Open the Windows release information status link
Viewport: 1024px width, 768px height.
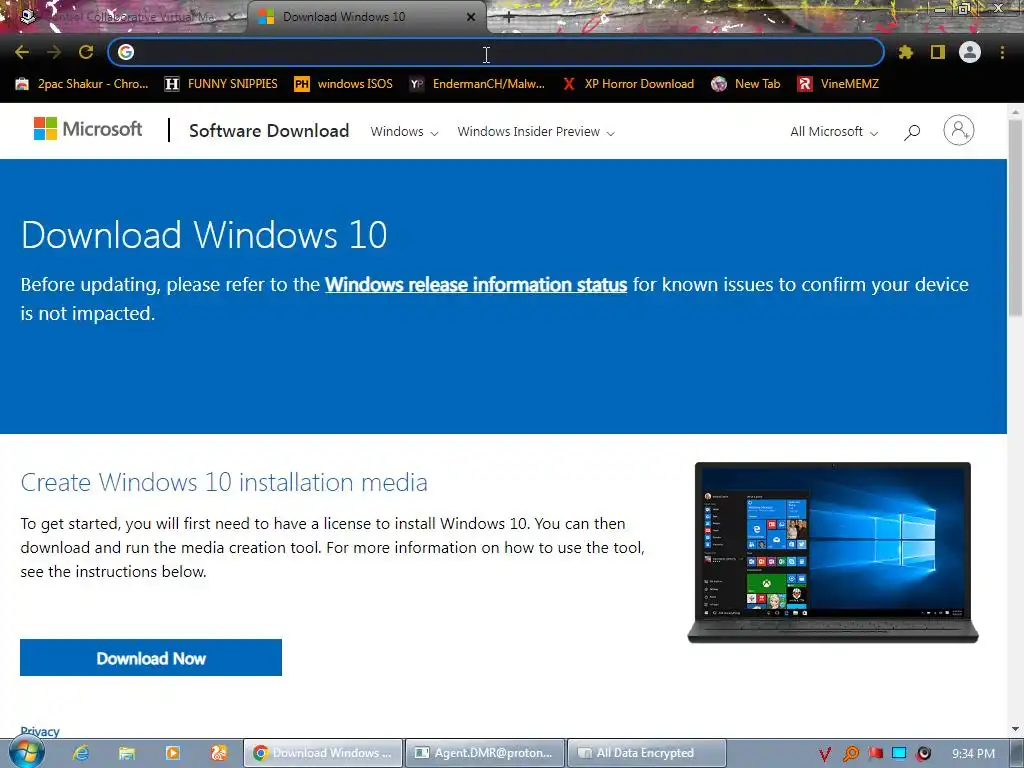476,285
